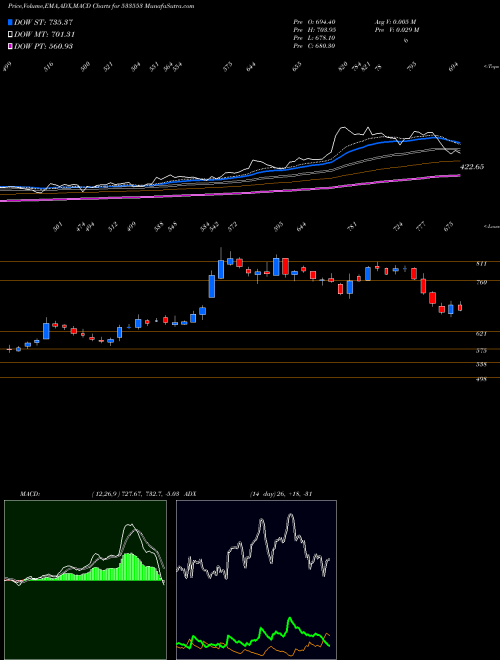Click the ADX values '(14 day) 26, +18, -31'

[x=281, y=494]
